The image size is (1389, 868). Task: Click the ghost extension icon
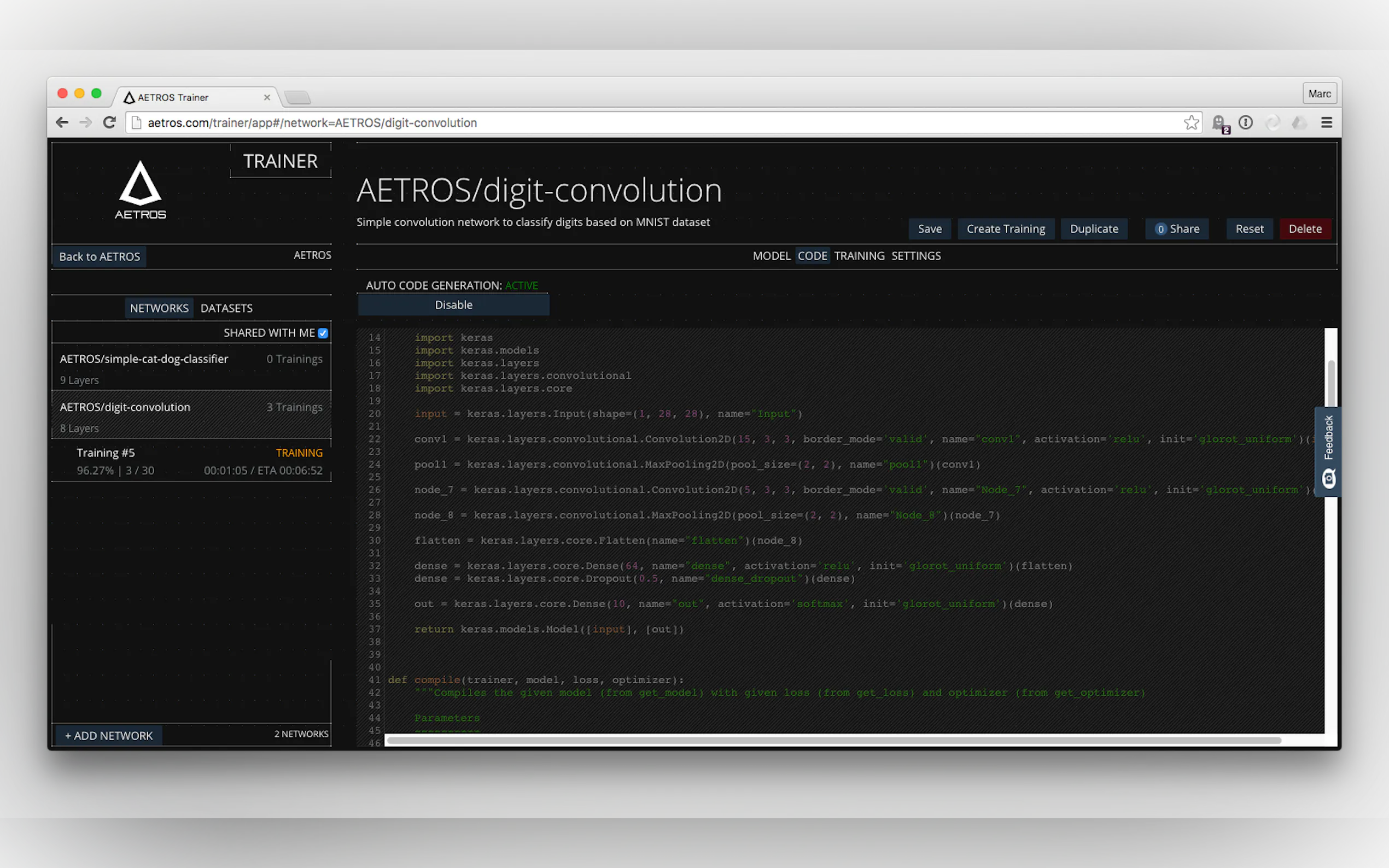pyautogui.click(x=1218, y=122)
